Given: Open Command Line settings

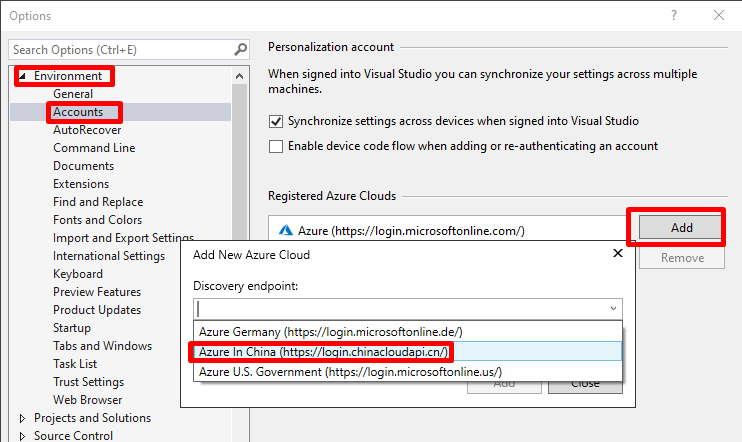Looking at the screenshot, I should (x=94, y=148).
